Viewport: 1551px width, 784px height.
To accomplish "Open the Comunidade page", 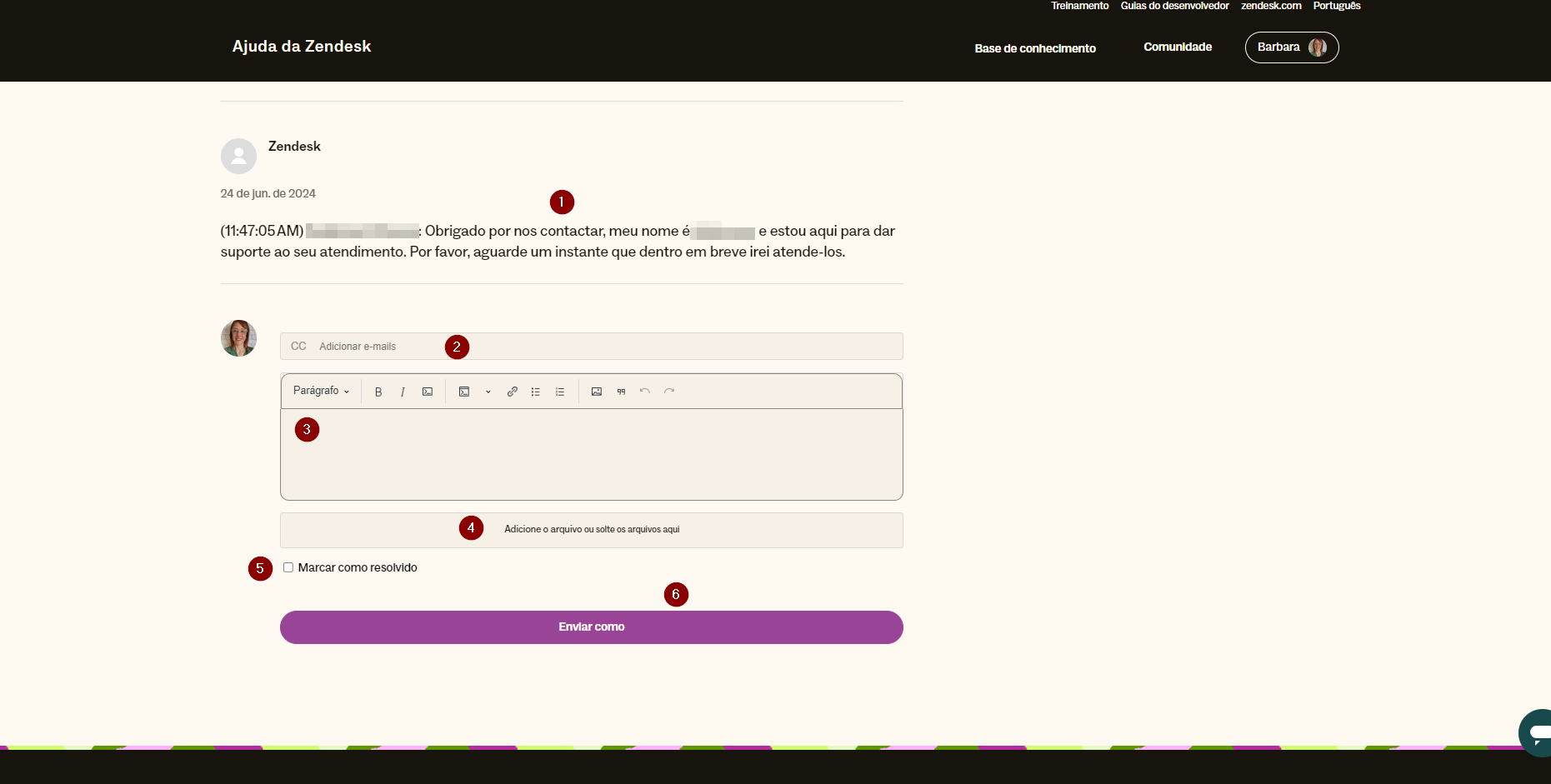I will [x=1178, y=47].
